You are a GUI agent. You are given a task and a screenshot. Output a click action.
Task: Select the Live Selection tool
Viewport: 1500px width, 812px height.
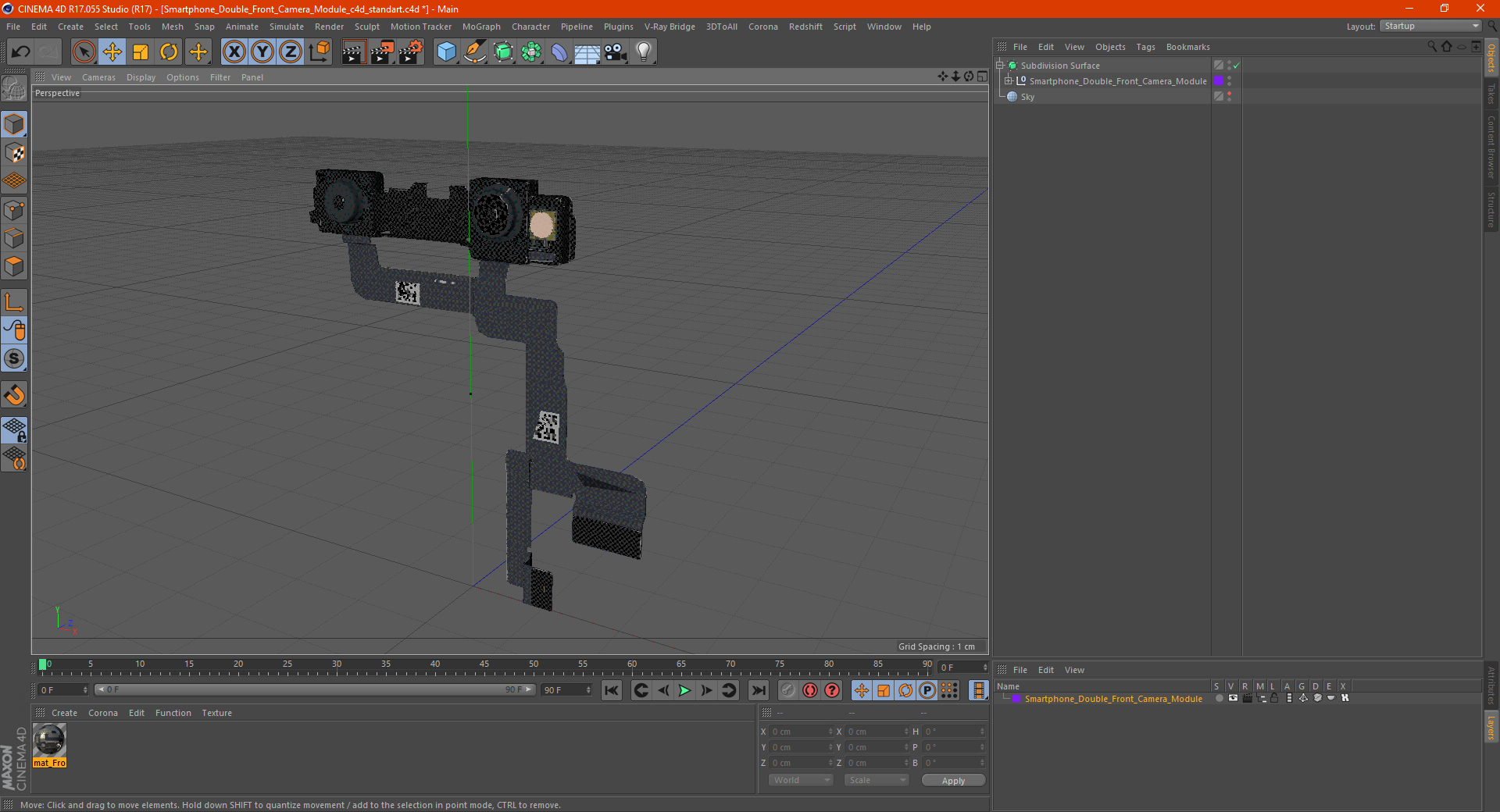[x=84, y=52]
